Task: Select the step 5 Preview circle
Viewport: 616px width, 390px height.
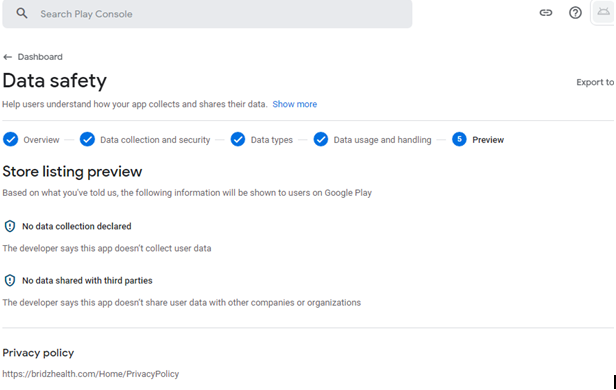Action: point(459,139)
